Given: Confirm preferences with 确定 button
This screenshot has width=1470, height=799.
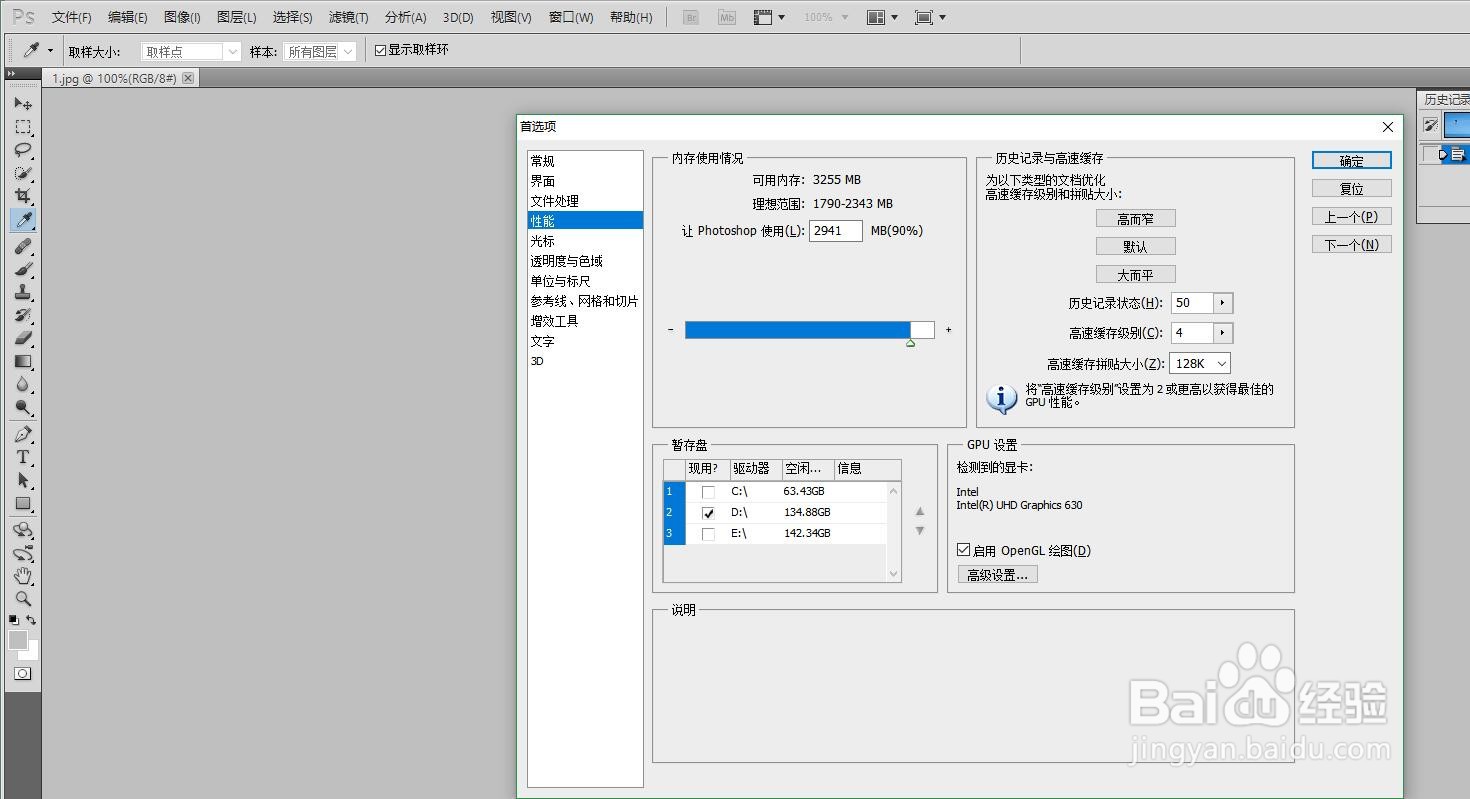Looking at the screenshot, I should pyautogui.click(x=1352, y=161).
